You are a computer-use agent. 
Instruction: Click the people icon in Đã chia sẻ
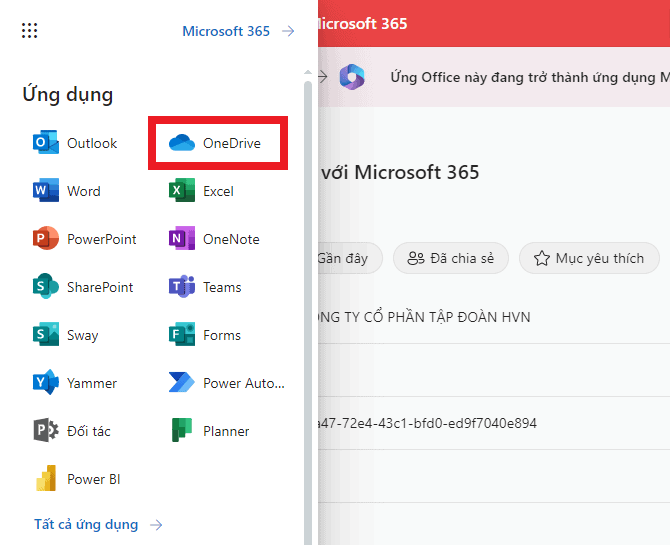pyautogui.click(x=415, y=258)
